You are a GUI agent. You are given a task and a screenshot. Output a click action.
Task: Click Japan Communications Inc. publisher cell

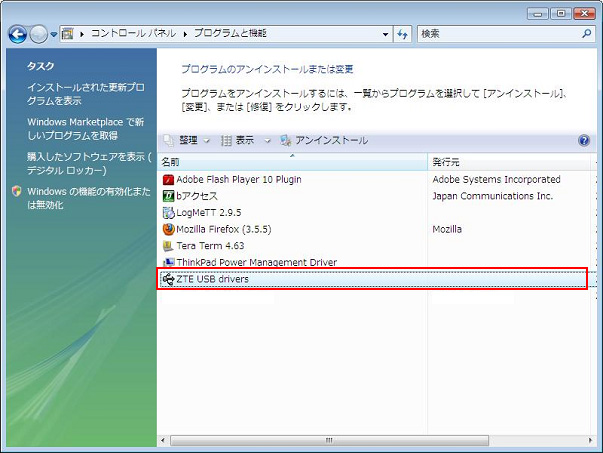(x=493, y=196)
